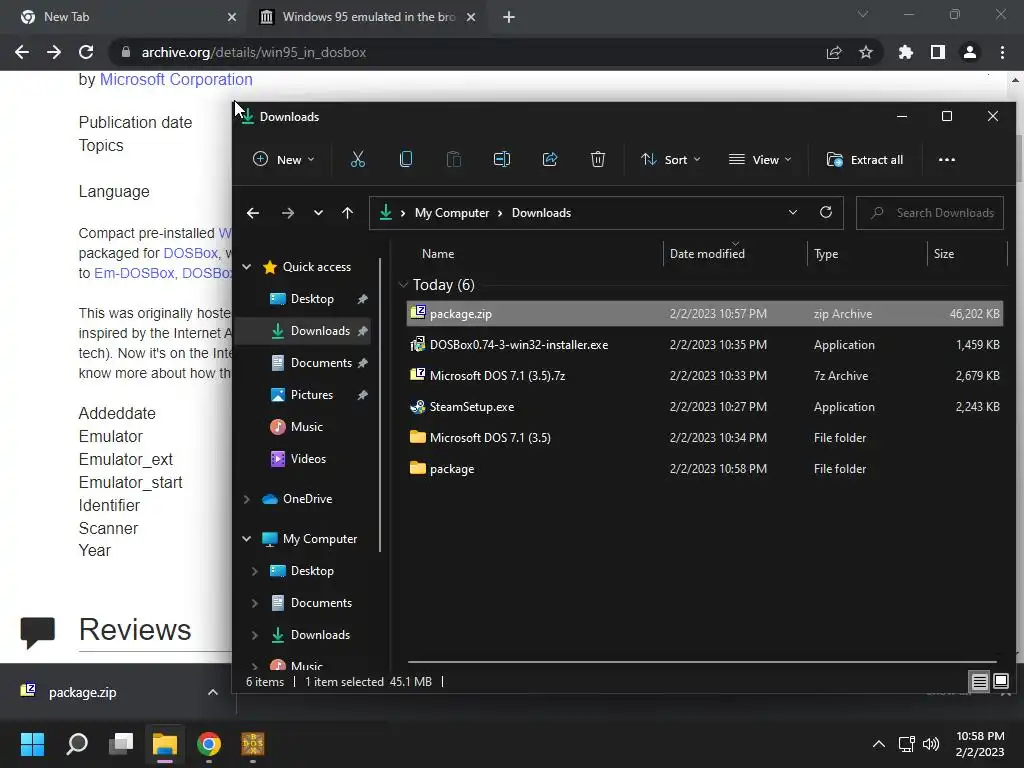Click the Share icon in Explorer toolbar
Viewport: 1024px width, 768px height.
pos(550,159)
